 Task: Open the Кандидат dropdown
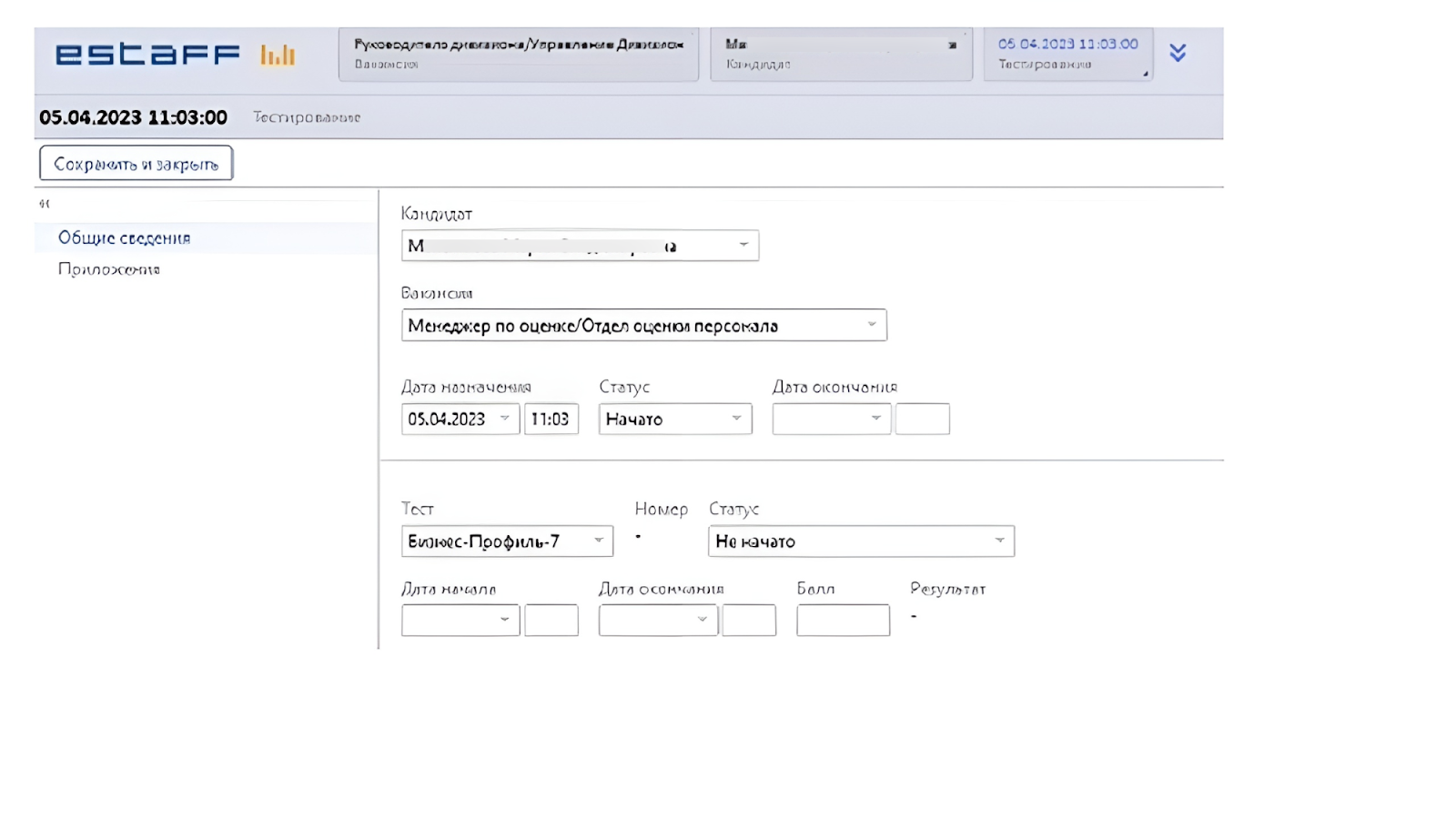coord(580,246)
